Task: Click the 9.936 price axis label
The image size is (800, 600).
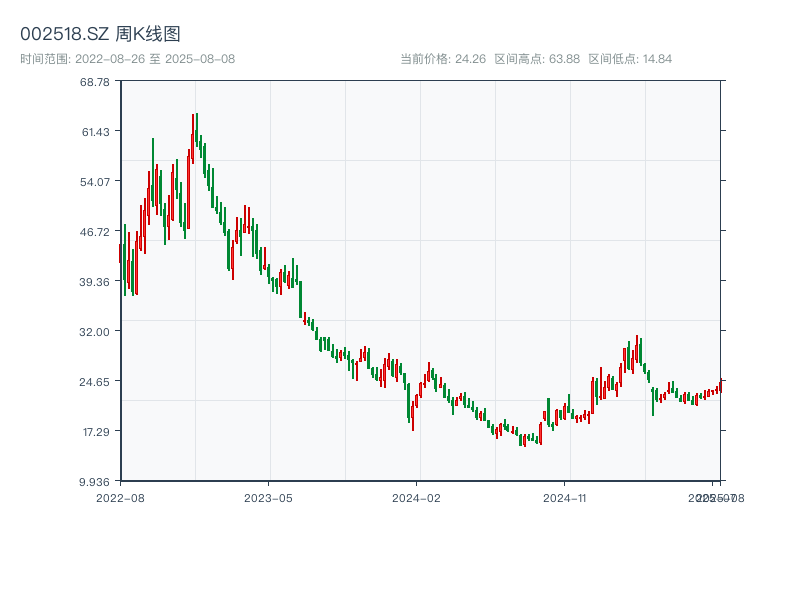Action: (94, 481)
